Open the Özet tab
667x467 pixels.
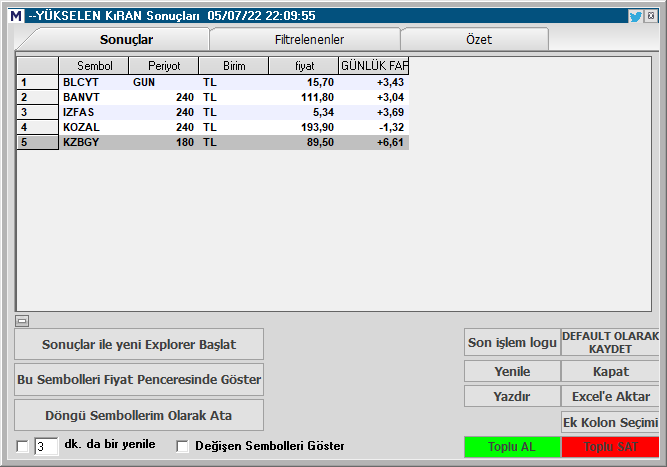pos(479,40)
